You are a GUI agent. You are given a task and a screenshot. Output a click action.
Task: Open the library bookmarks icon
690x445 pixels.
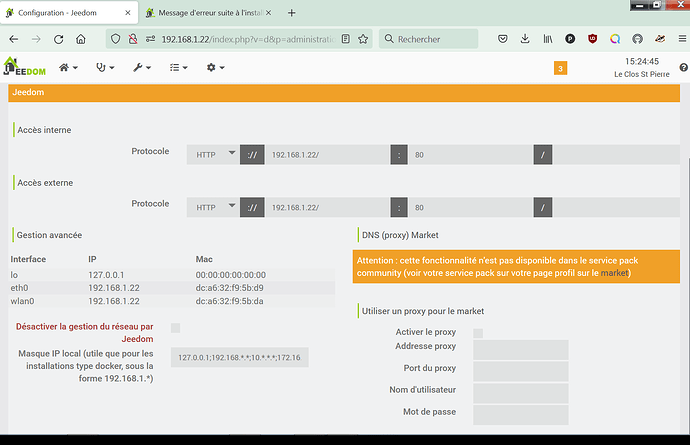point(548,39)
